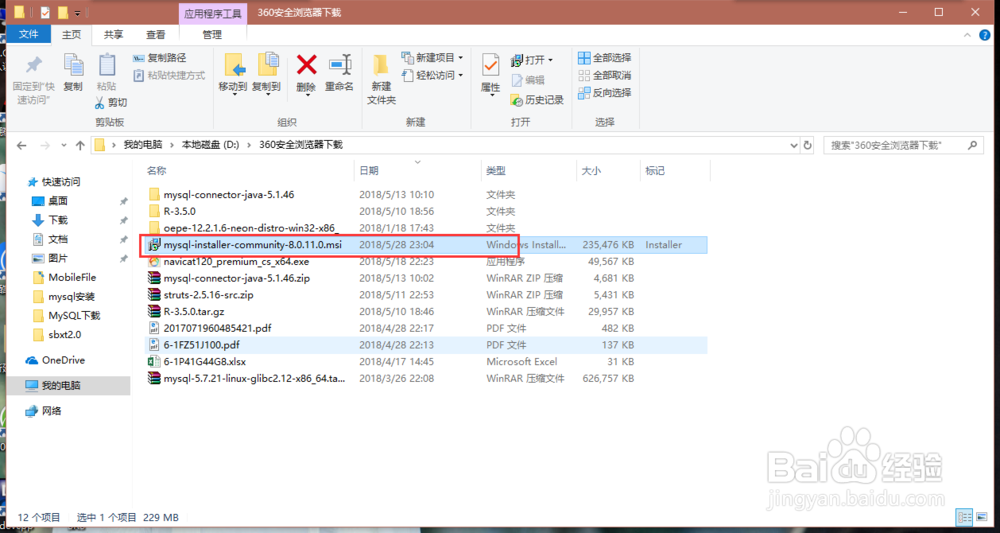The width and height of the screenshot is (1000, 533).
Task: Click the Refresh button beside the address bar
Action: [x=807, y=145]
